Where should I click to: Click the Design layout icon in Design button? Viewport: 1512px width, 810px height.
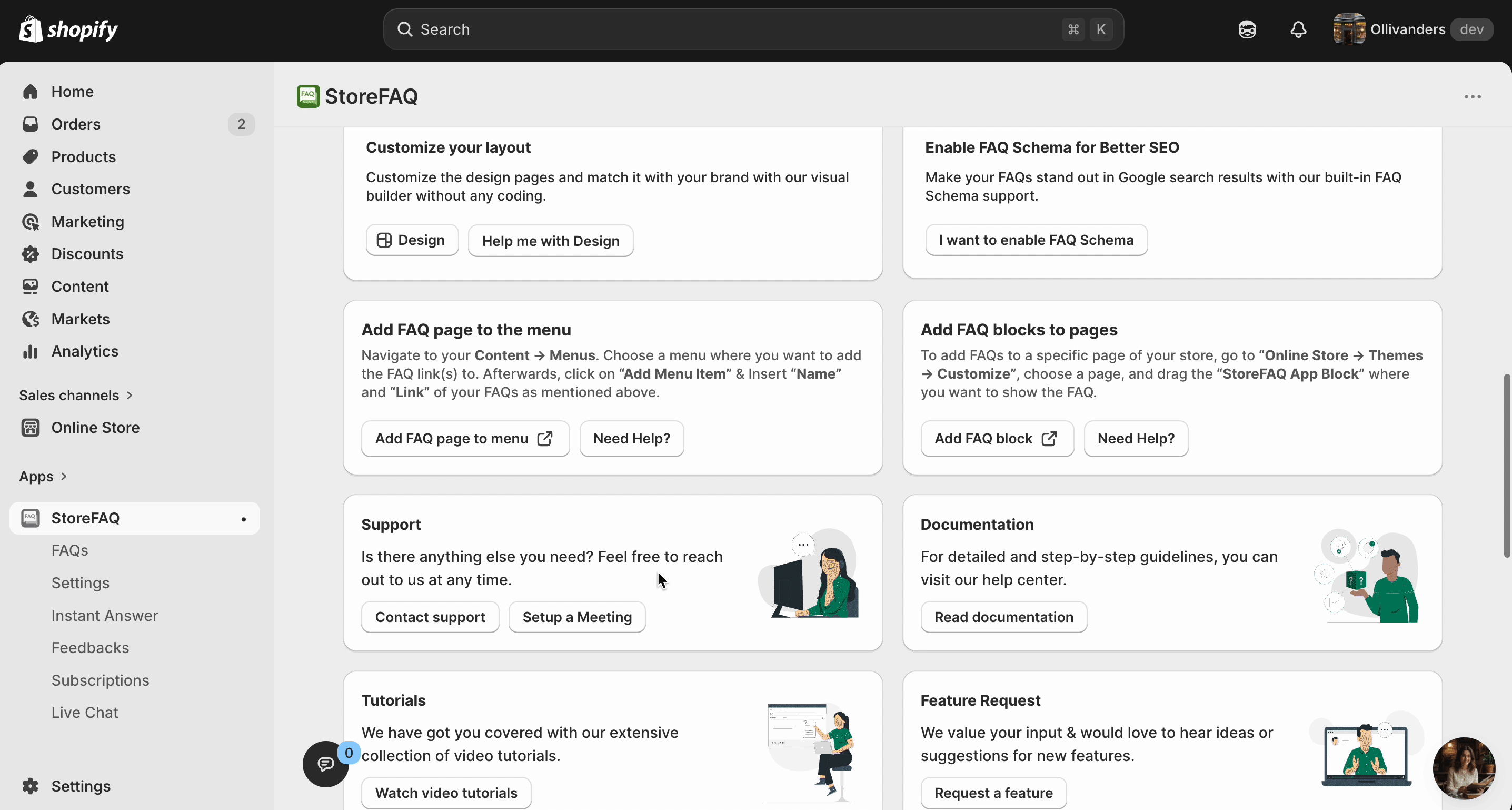click(384, 240)
